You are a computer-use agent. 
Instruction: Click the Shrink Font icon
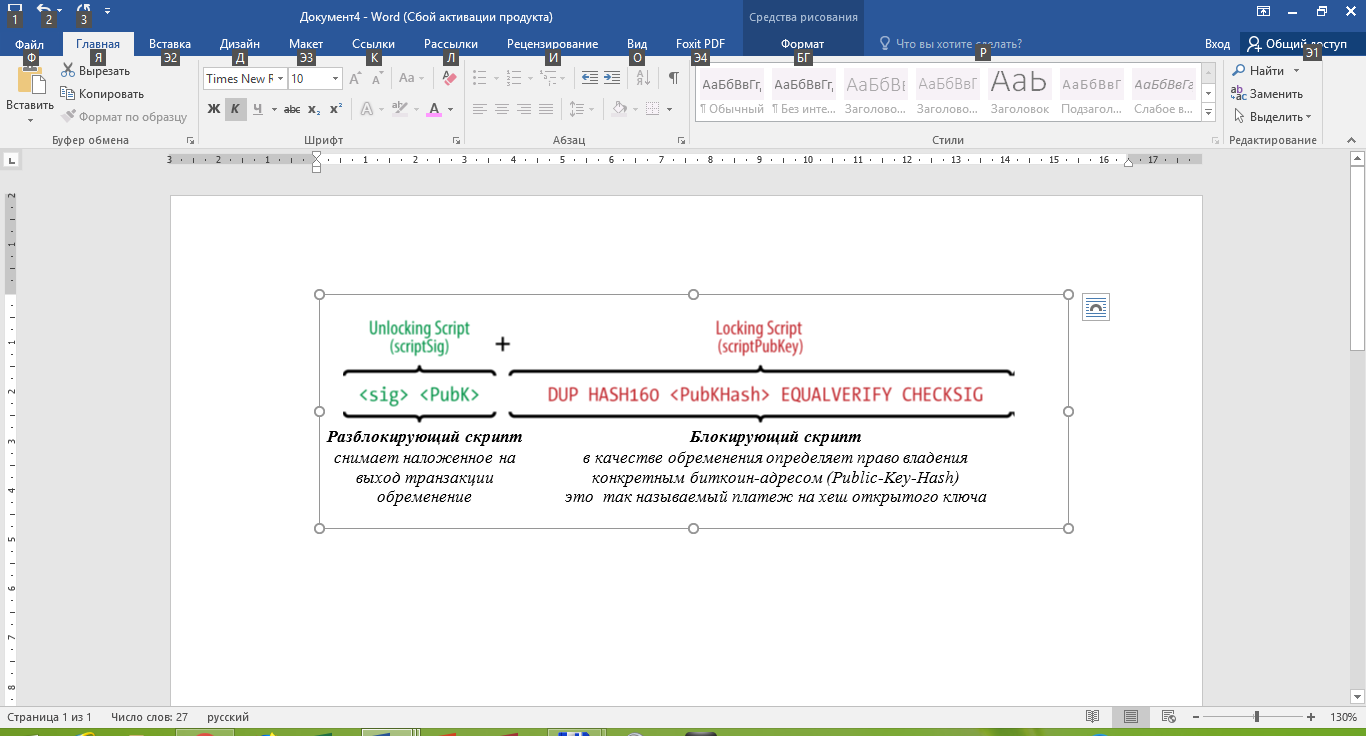coord(377,78)
